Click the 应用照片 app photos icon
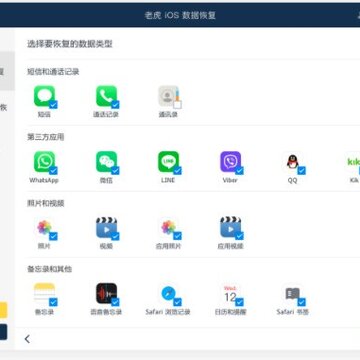Image resolution: width=360 pixels, height=360 pixels. (168, 227)
